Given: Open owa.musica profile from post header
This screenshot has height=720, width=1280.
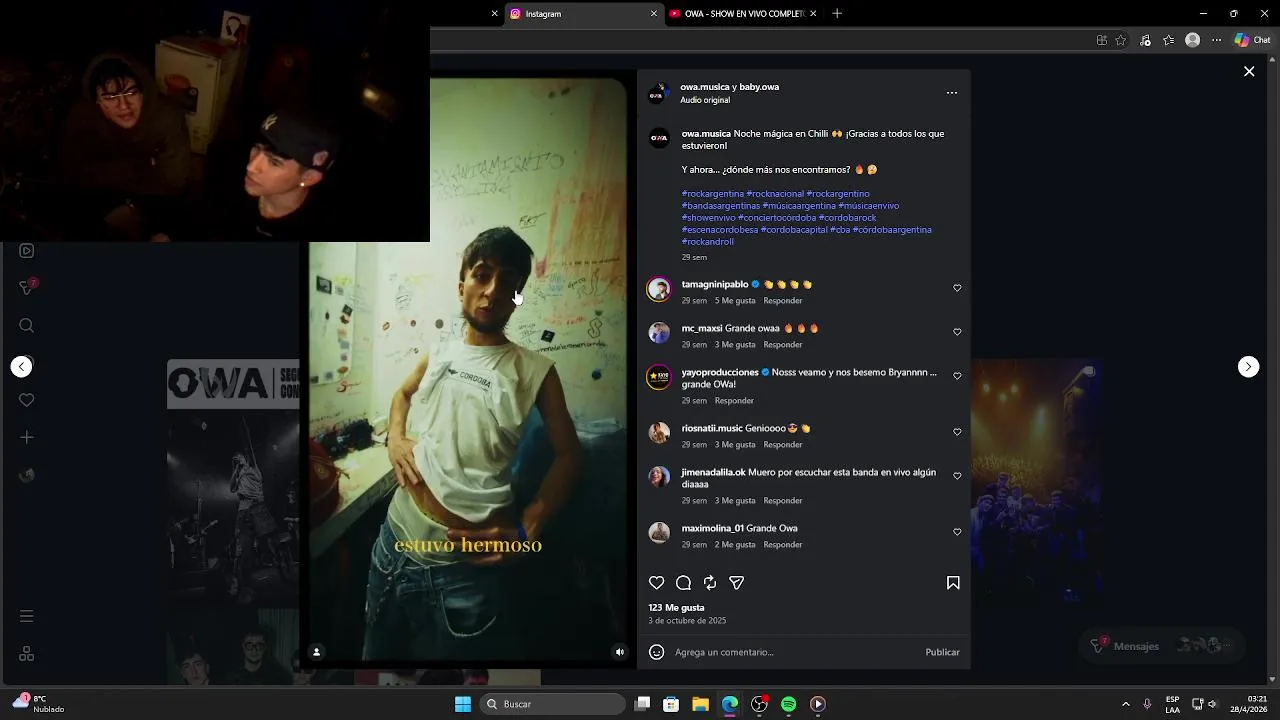Looking at the screenshot, I should pos(705,87).
